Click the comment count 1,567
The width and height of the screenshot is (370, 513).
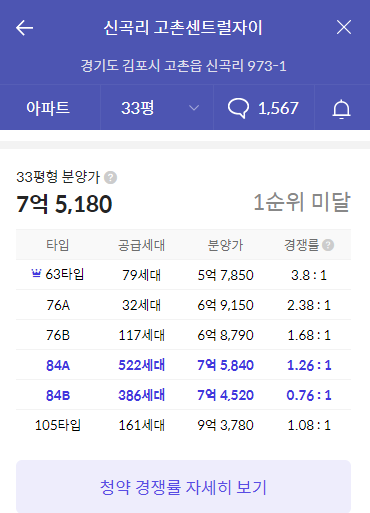click(278, 108)
